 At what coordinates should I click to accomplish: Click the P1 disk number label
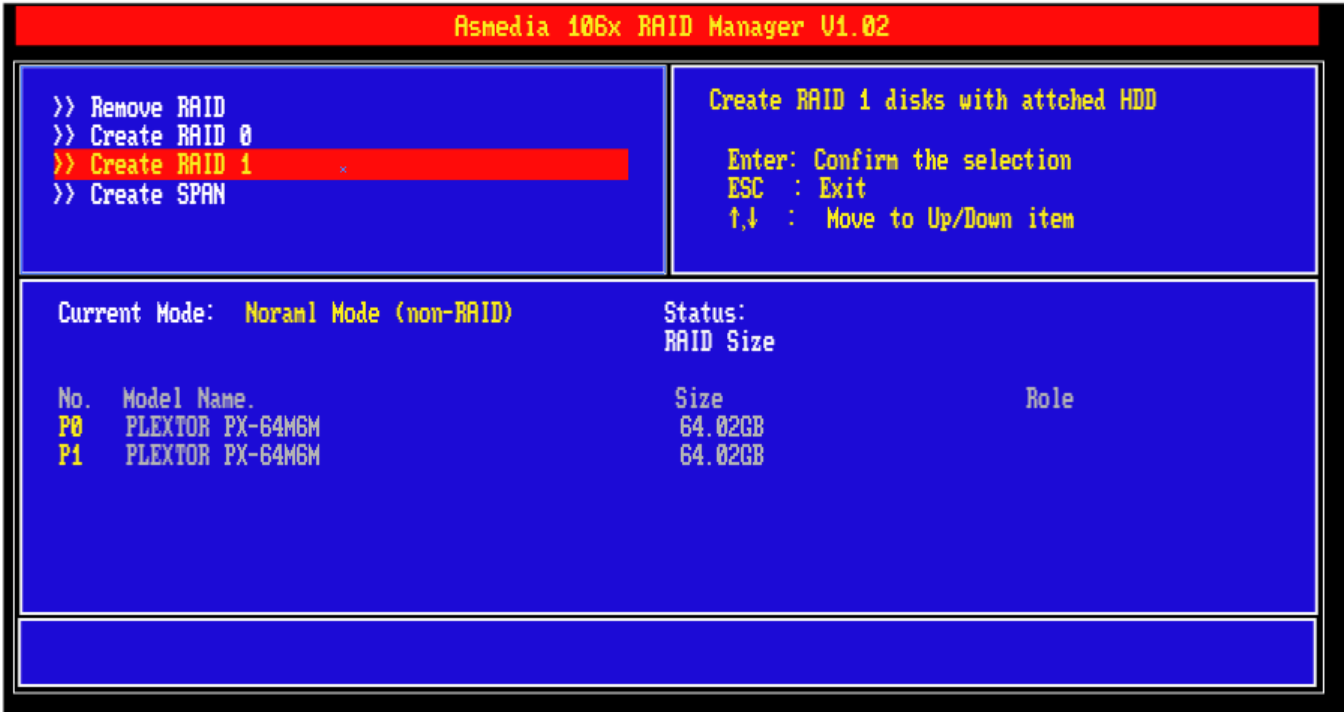click(x=70, y=457)
